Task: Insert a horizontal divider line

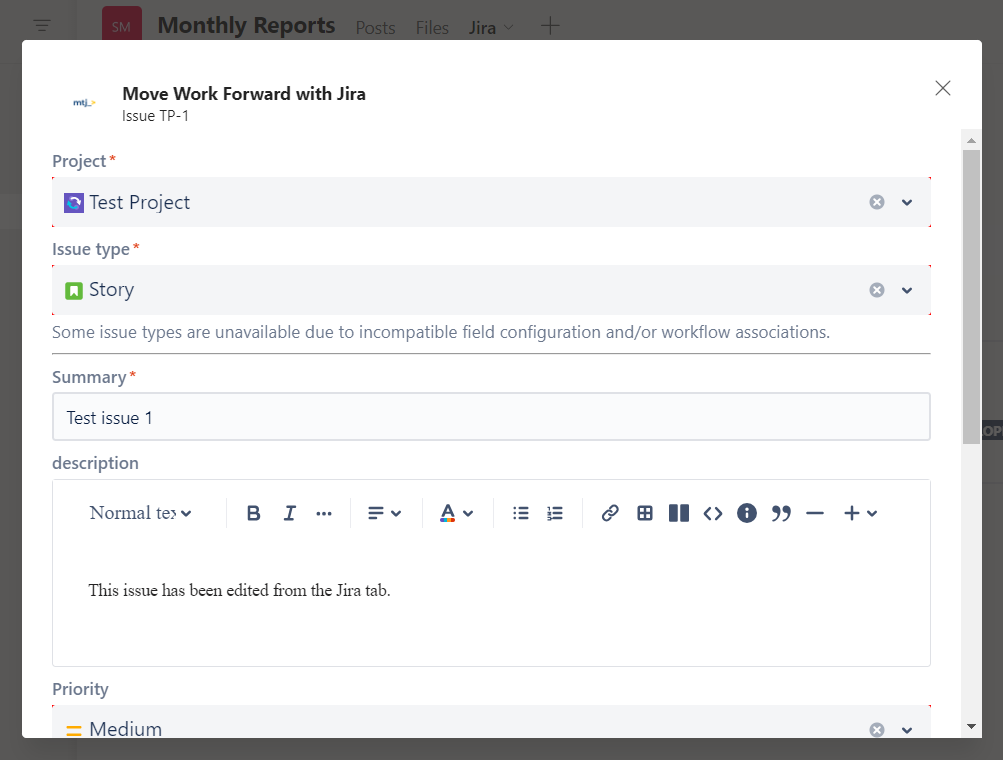Action: tap(815, 513)
